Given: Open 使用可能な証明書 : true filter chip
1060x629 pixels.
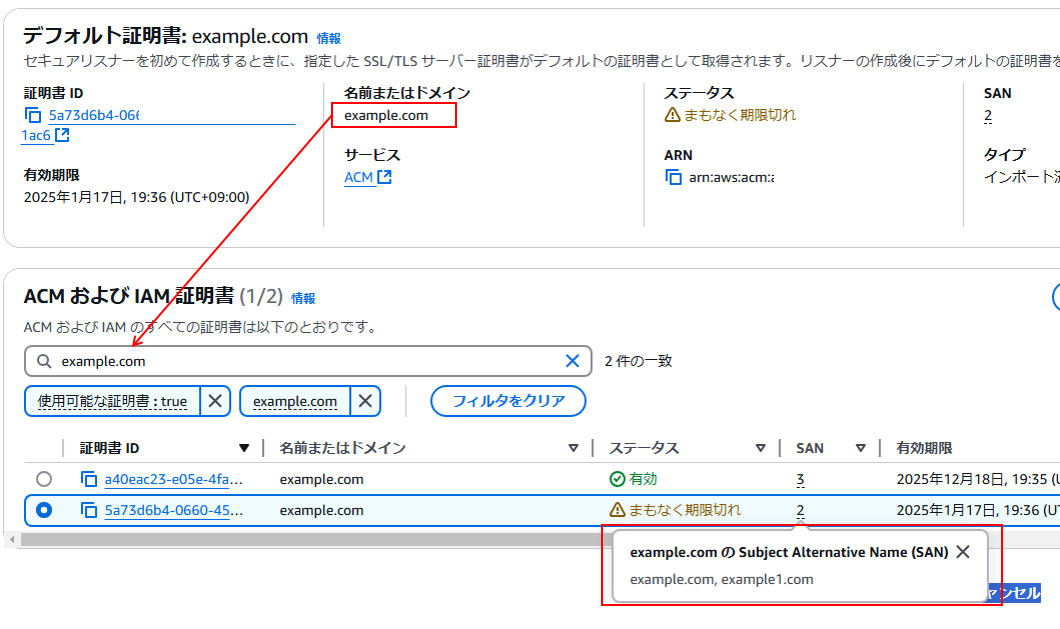Looking at the screenshot, I should coord(112,401).
